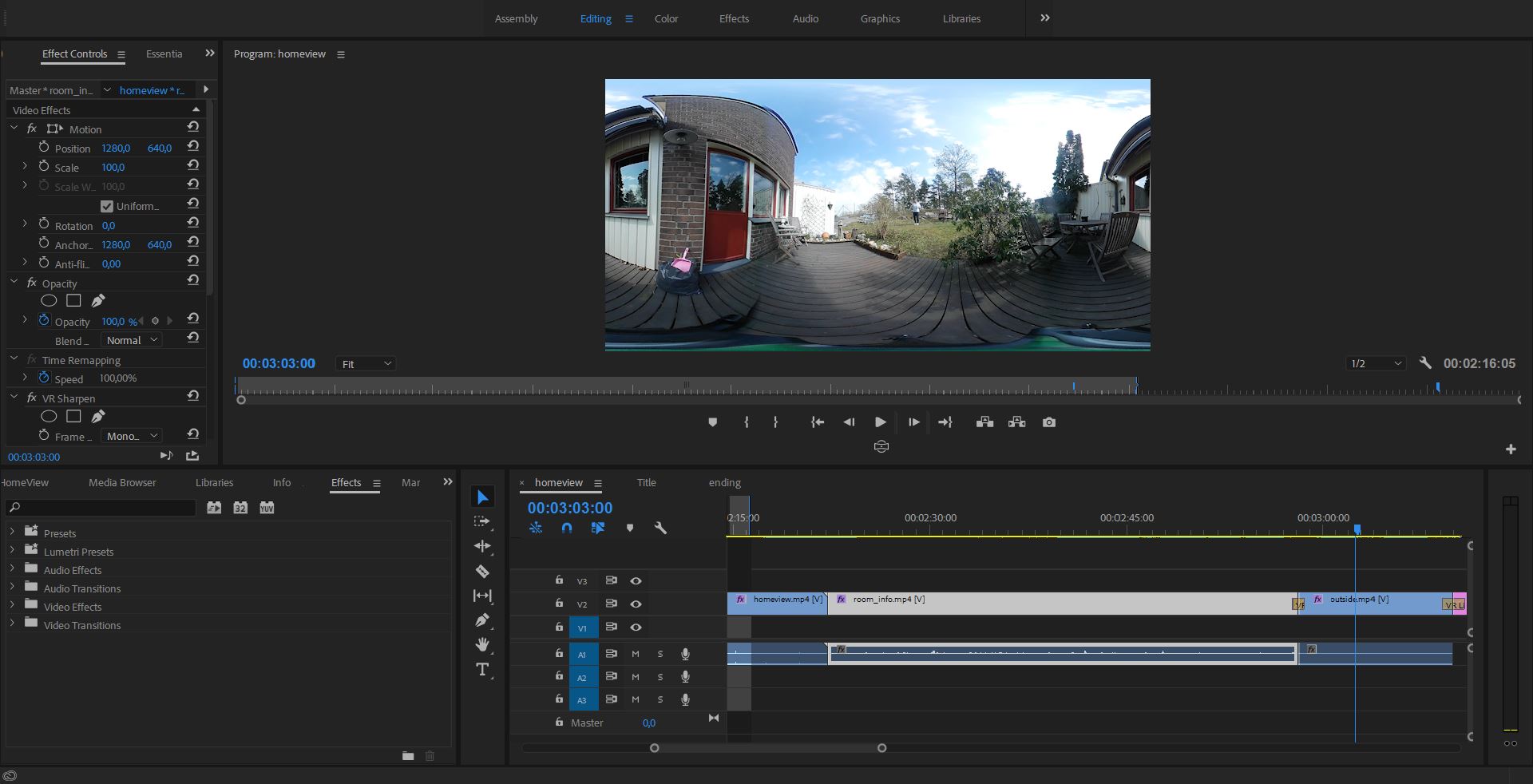Filter by YUV effects

(x=267, y=508)
